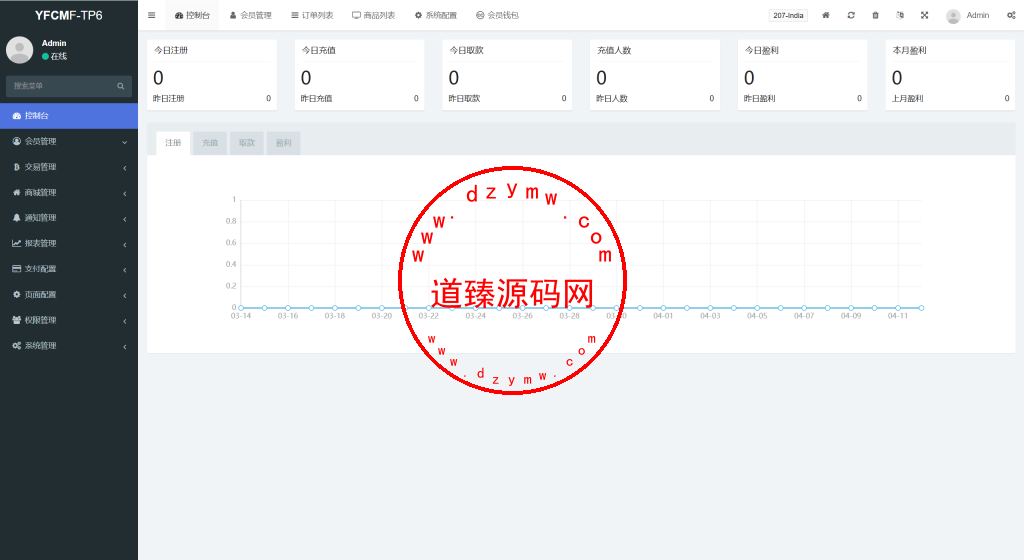Click the 0.8 y-axis label
Viewport: 1024px width, 560px height.
(x=231, y=221)
